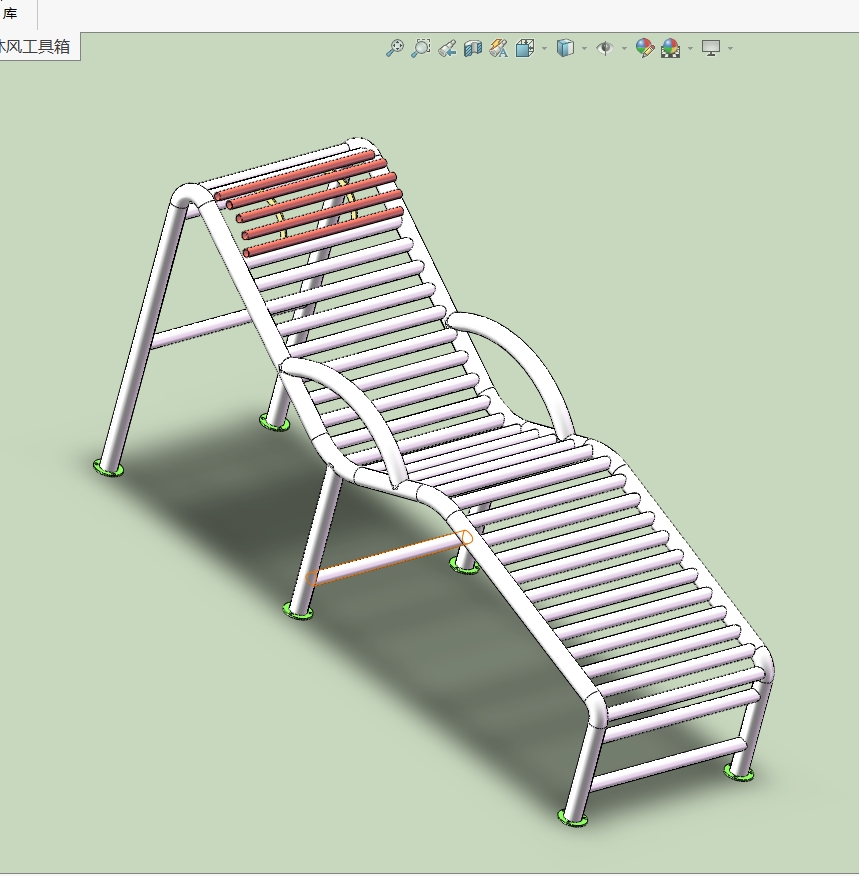Open the View Settings dropdown arrow

(x=730, y=49)
